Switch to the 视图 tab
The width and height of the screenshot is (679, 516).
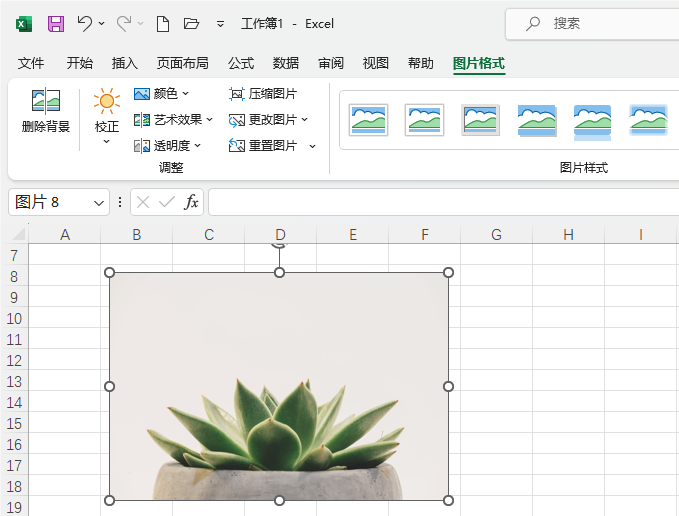coord(376,63)
